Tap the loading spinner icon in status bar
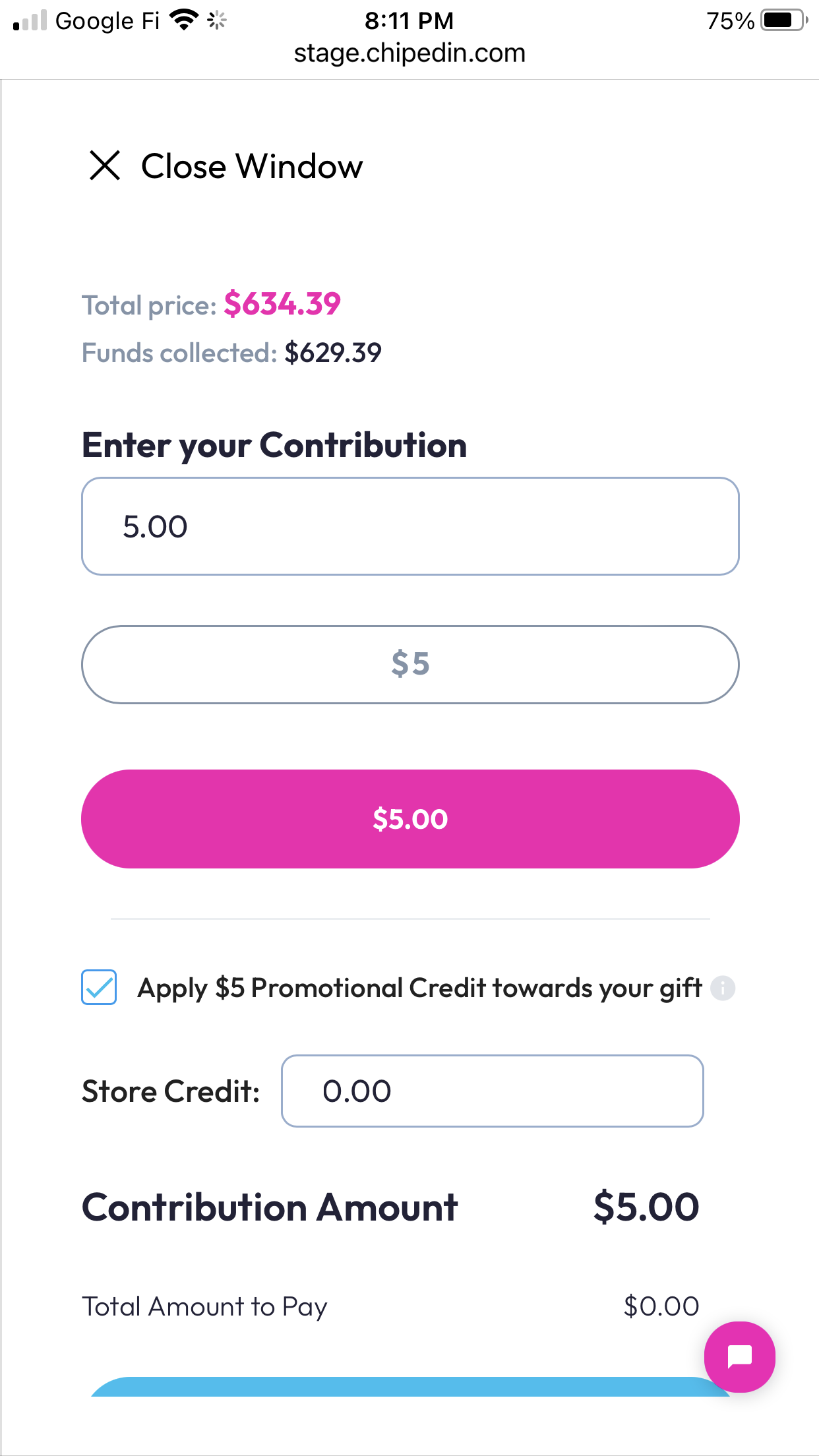The image size is (819, 1456). (x=217, y=20)
